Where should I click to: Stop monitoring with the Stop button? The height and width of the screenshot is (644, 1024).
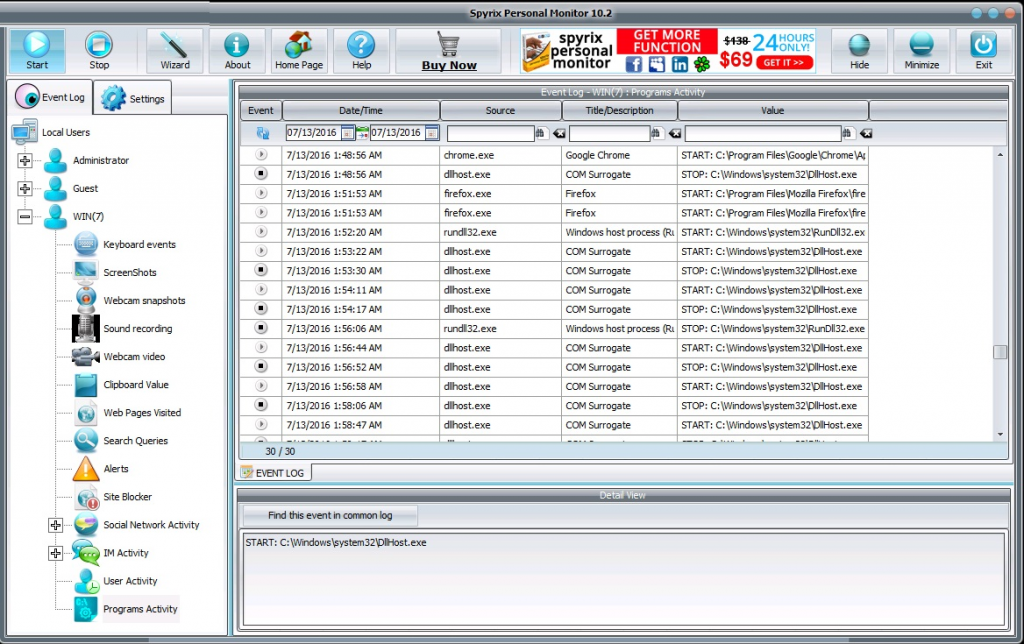tap(99, 50)
